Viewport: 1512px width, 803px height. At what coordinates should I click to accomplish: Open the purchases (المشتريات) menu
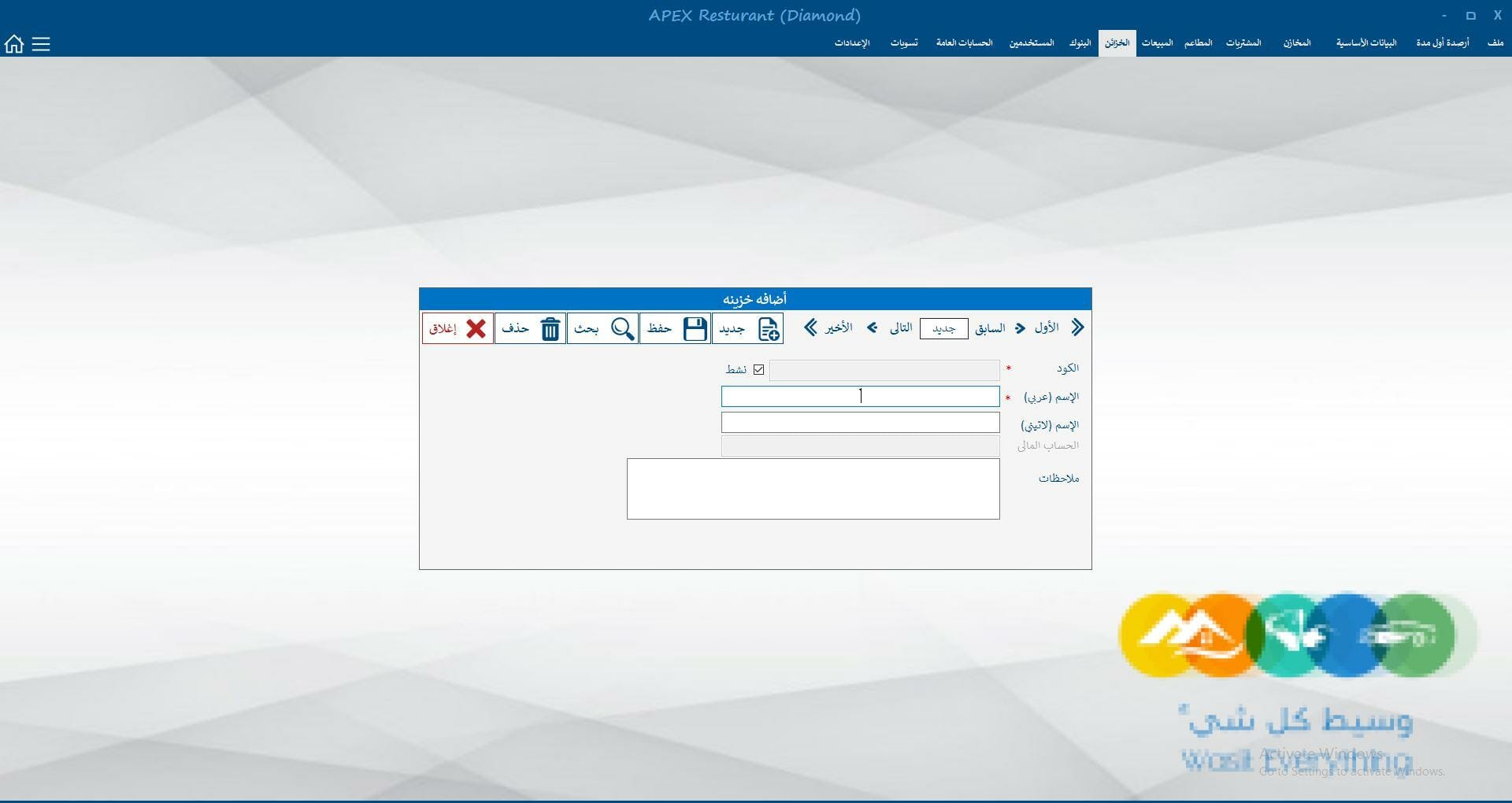coord(1243,43)
